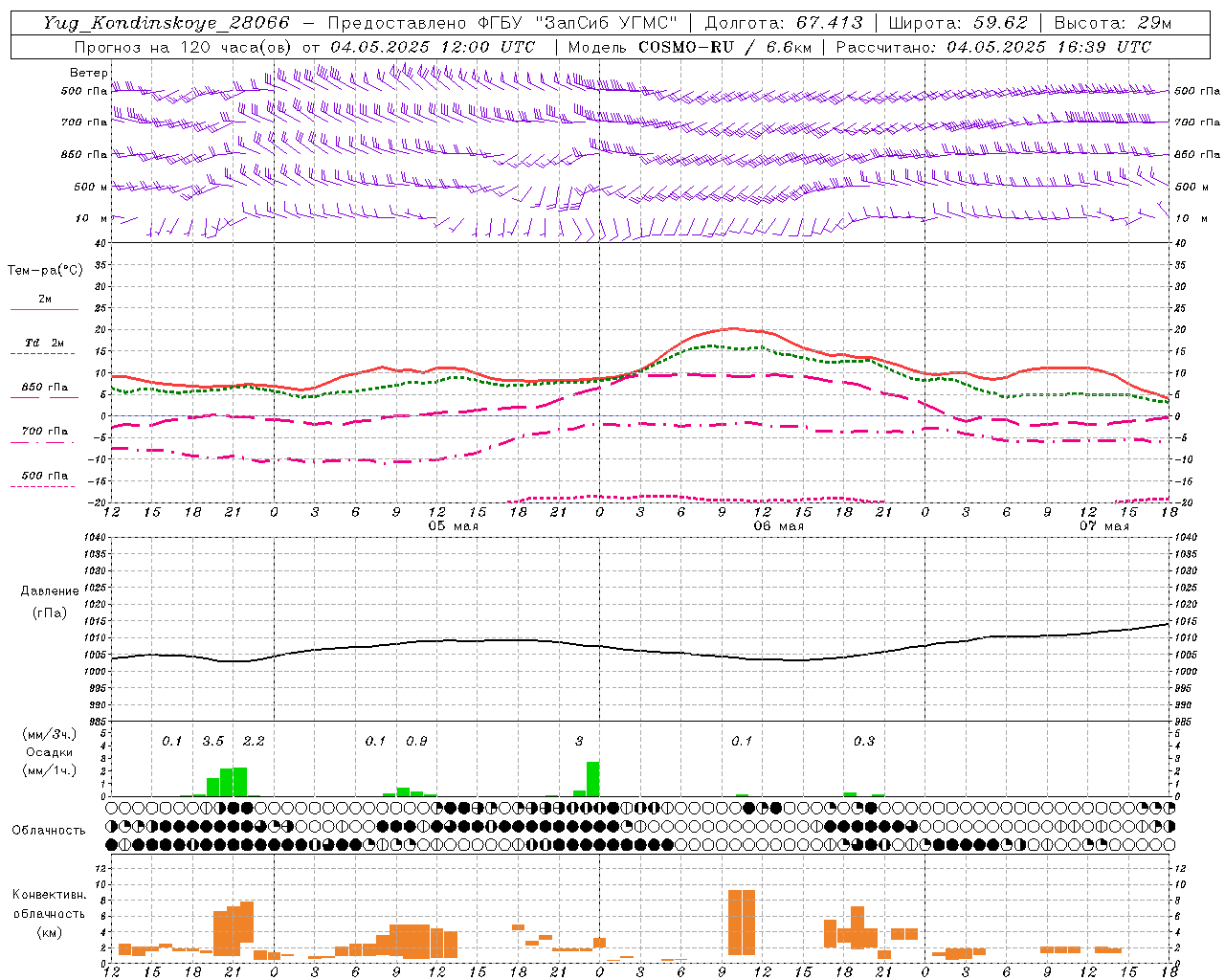Click the Конвективн. panel label
Viewport: 1225px width, 980px height.
pyautogui.click(x=49, y=895)
